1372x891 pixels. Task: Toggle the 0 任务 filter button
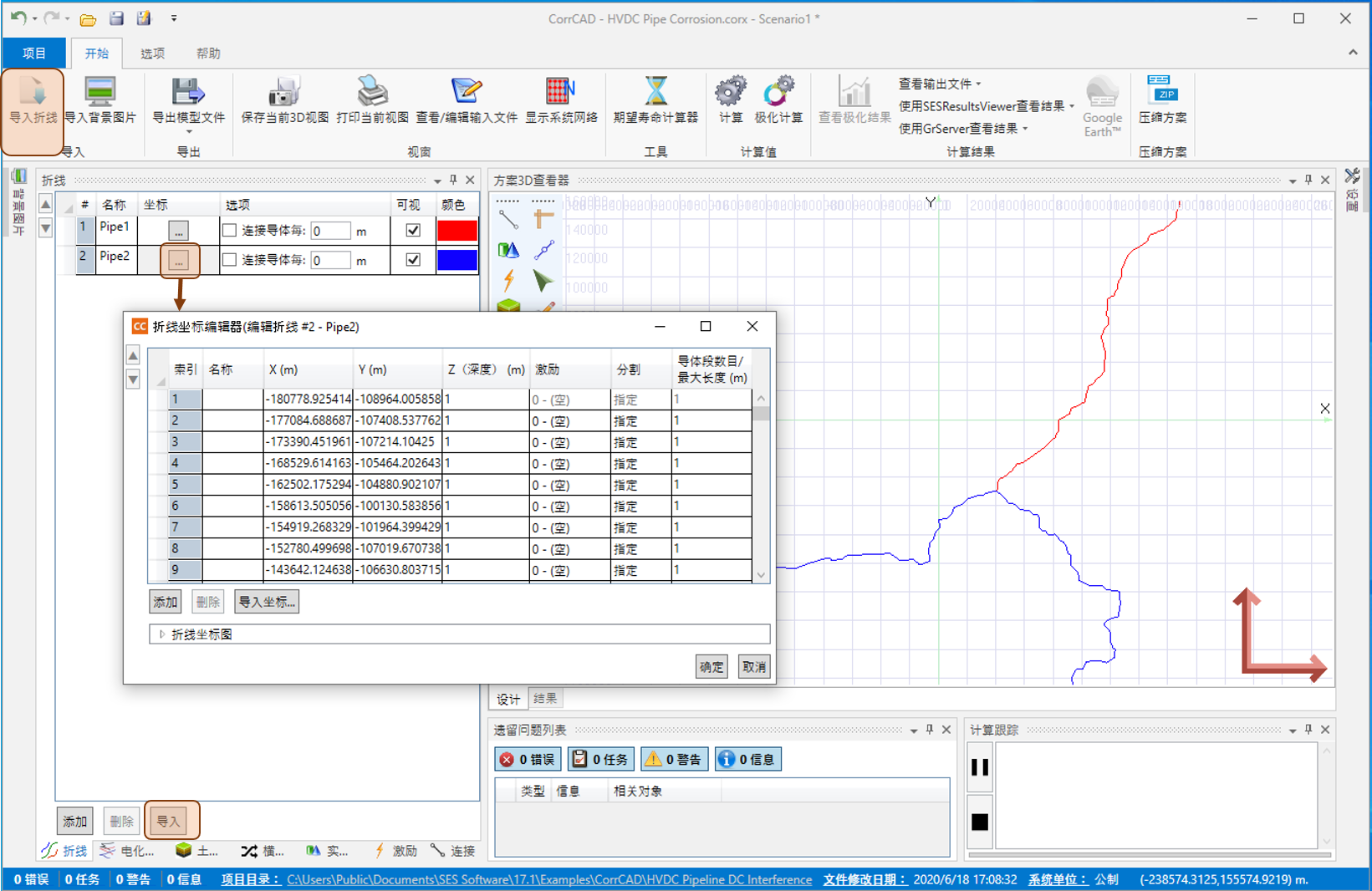click(x=600, y=759)
